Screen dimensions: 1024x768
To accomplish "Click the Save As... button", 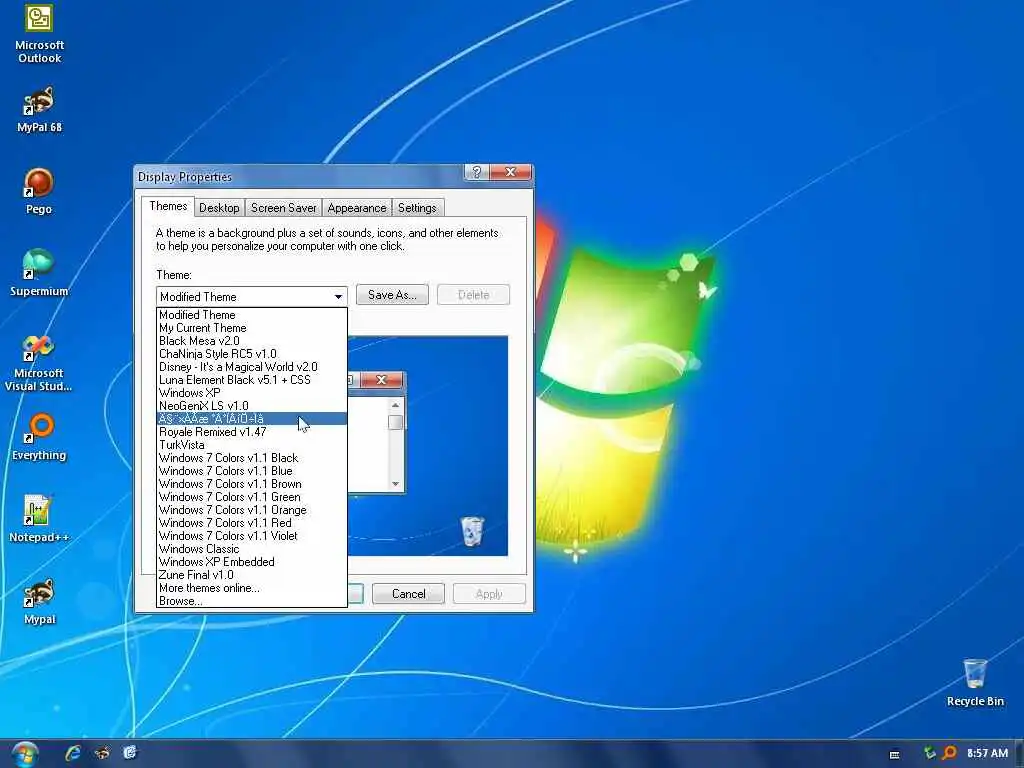I will point(392,295).
